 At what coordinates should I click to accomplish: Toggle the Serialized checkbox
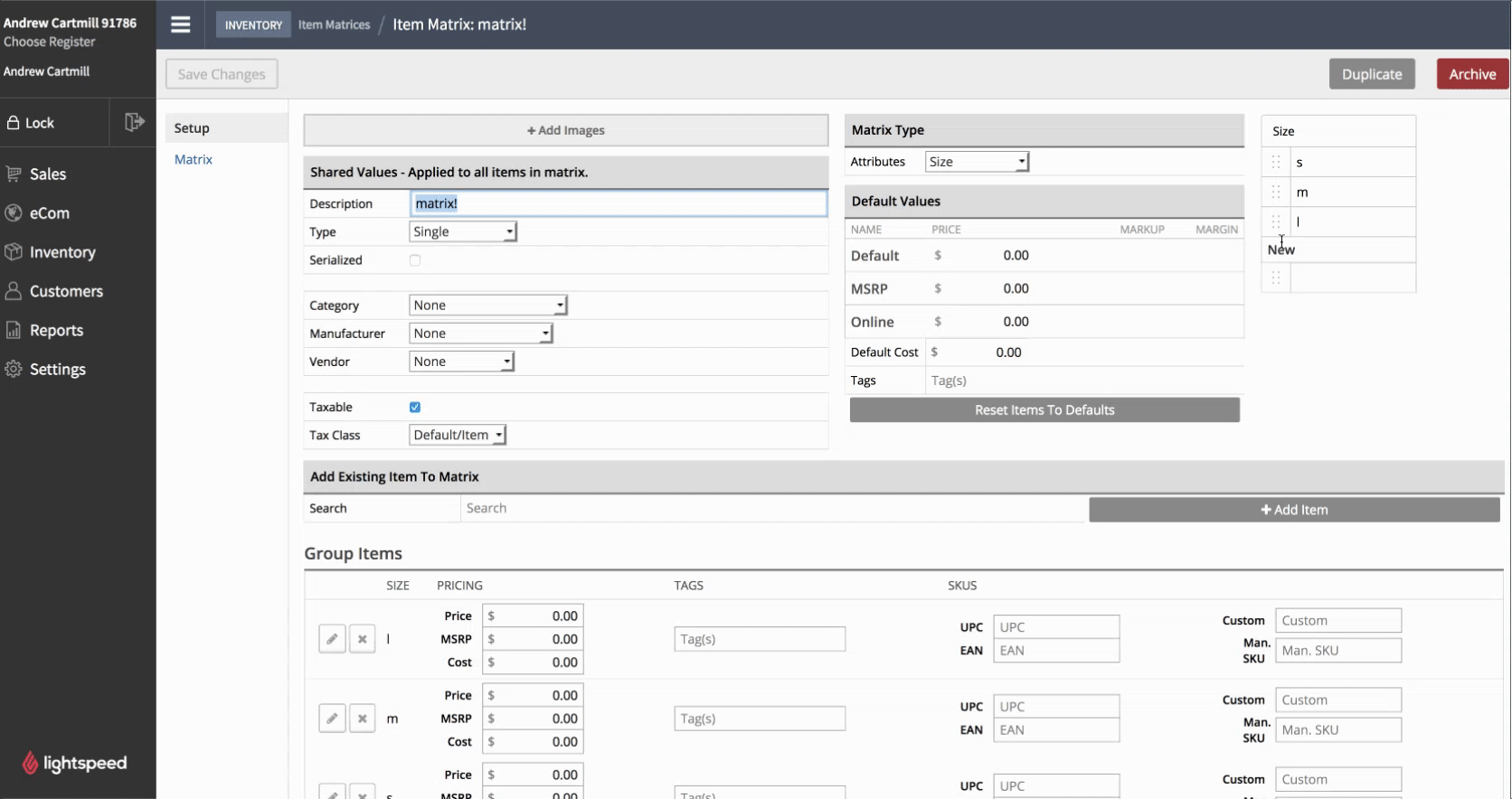coord(415,260)
